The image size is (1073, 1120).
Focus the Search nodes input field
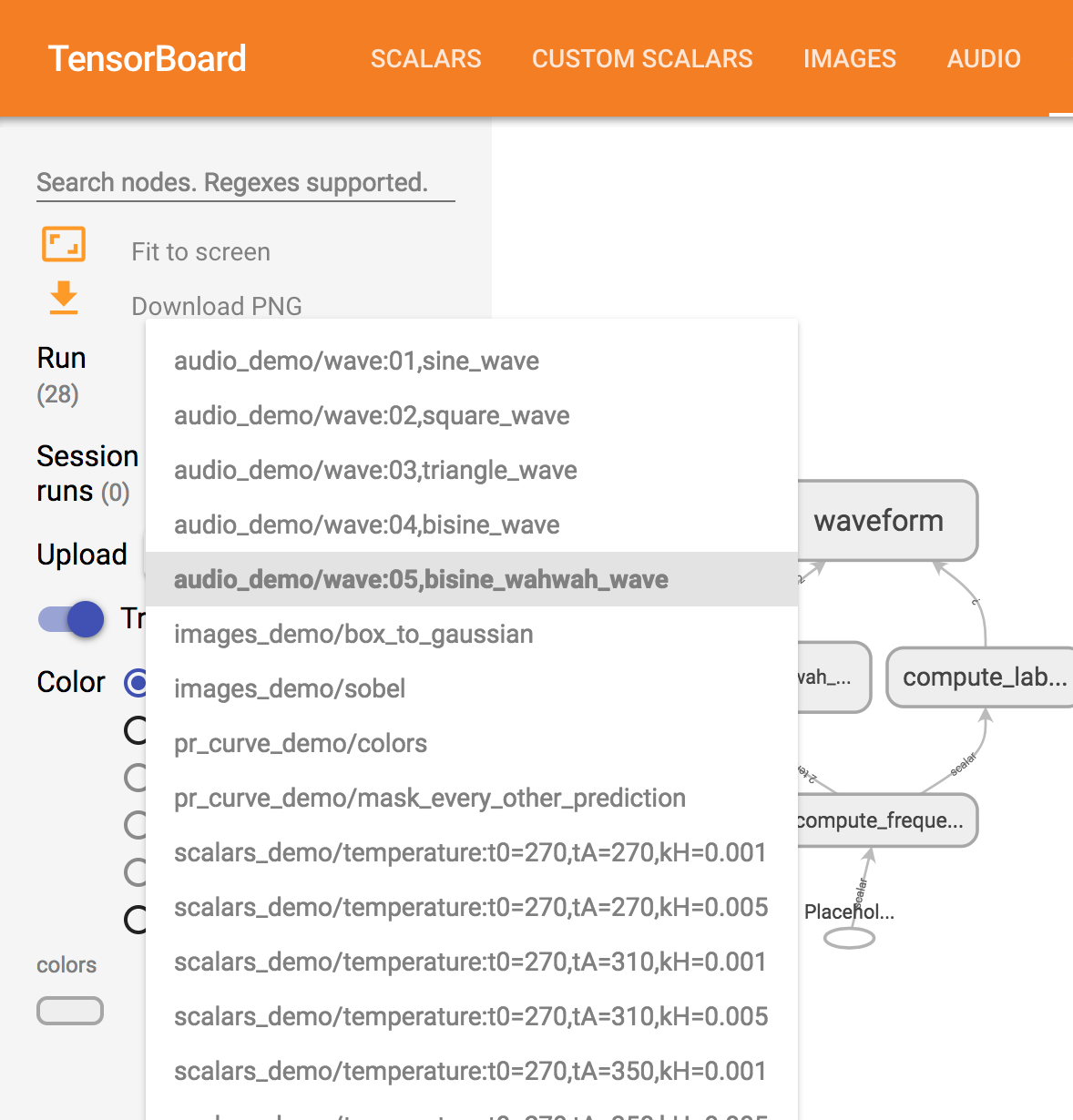(x=246, y=182)
